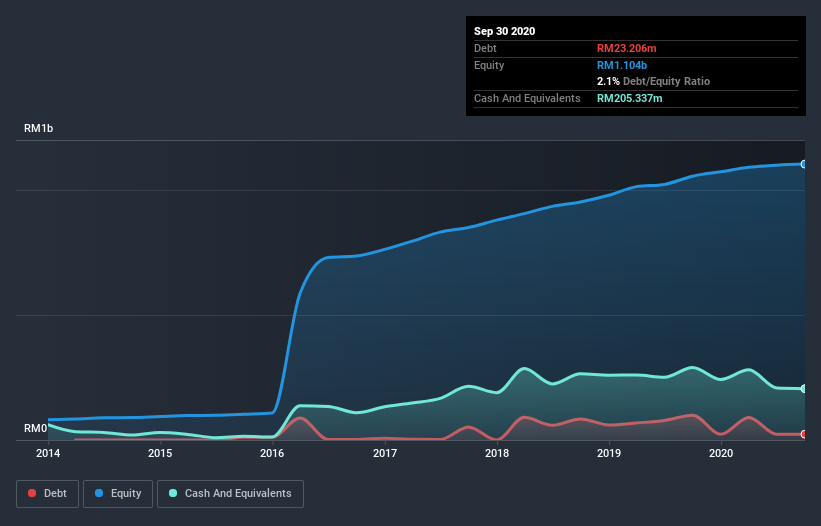Click the RM1b y-axis label
This screenshot has width=821, height=526.
pos(38,128)
